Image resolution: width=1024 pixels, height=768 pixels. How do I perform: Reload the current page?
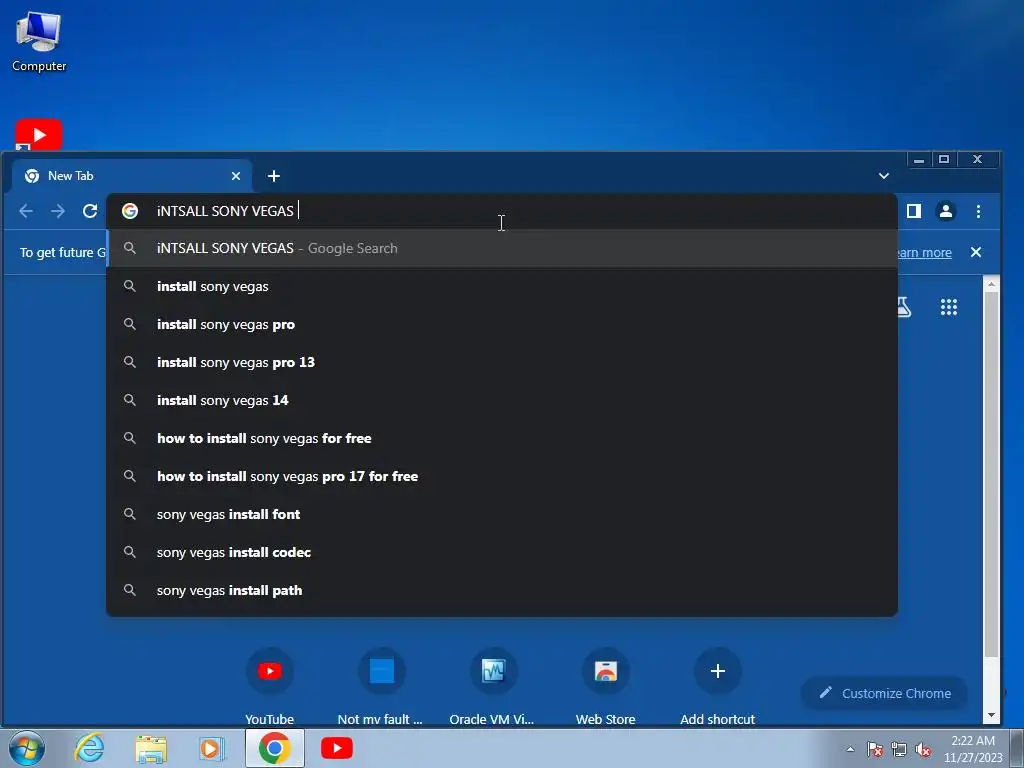click(90, 211)
